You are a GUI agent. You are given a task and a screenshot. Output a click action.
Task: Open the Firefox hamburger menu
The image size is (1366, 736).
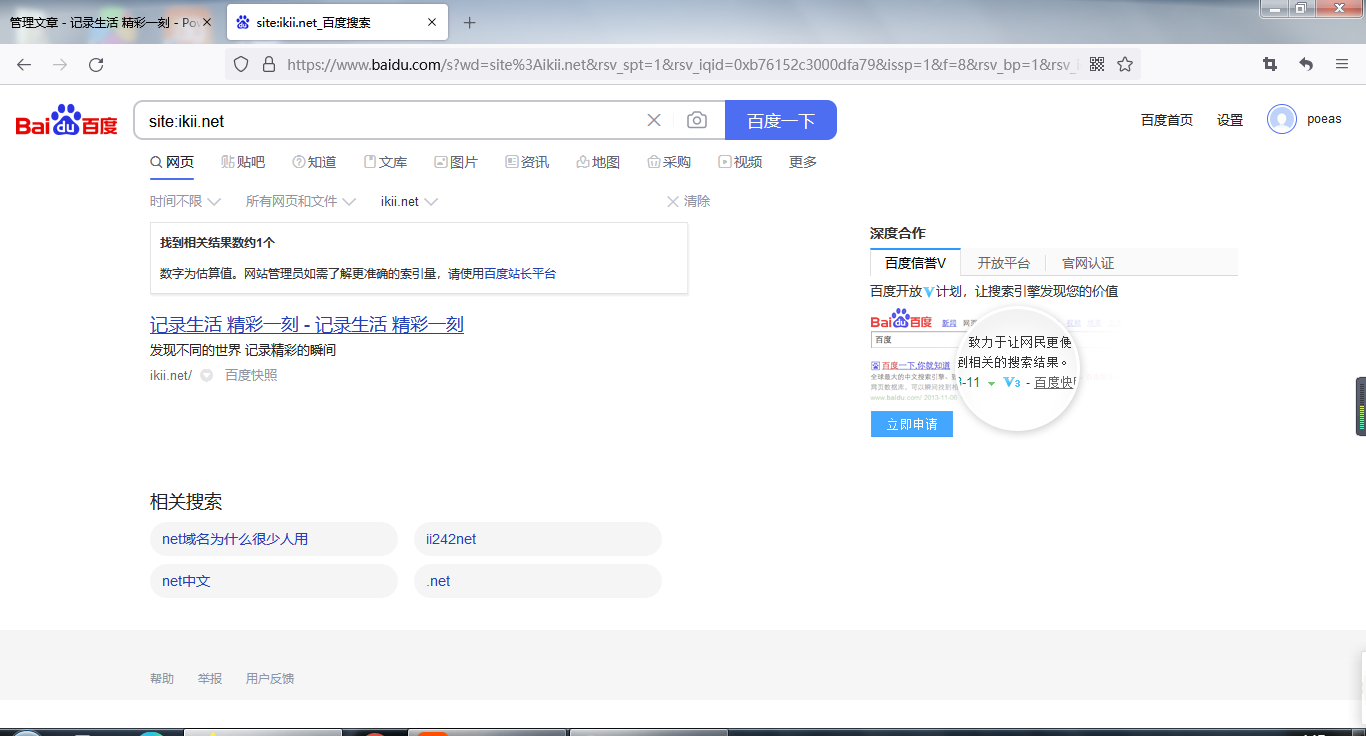1342,65
